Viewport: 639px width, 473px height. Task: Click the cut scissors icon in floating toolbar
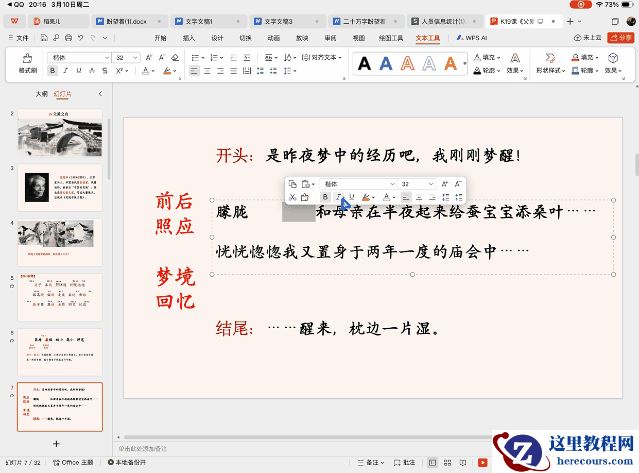pos(292,197)
